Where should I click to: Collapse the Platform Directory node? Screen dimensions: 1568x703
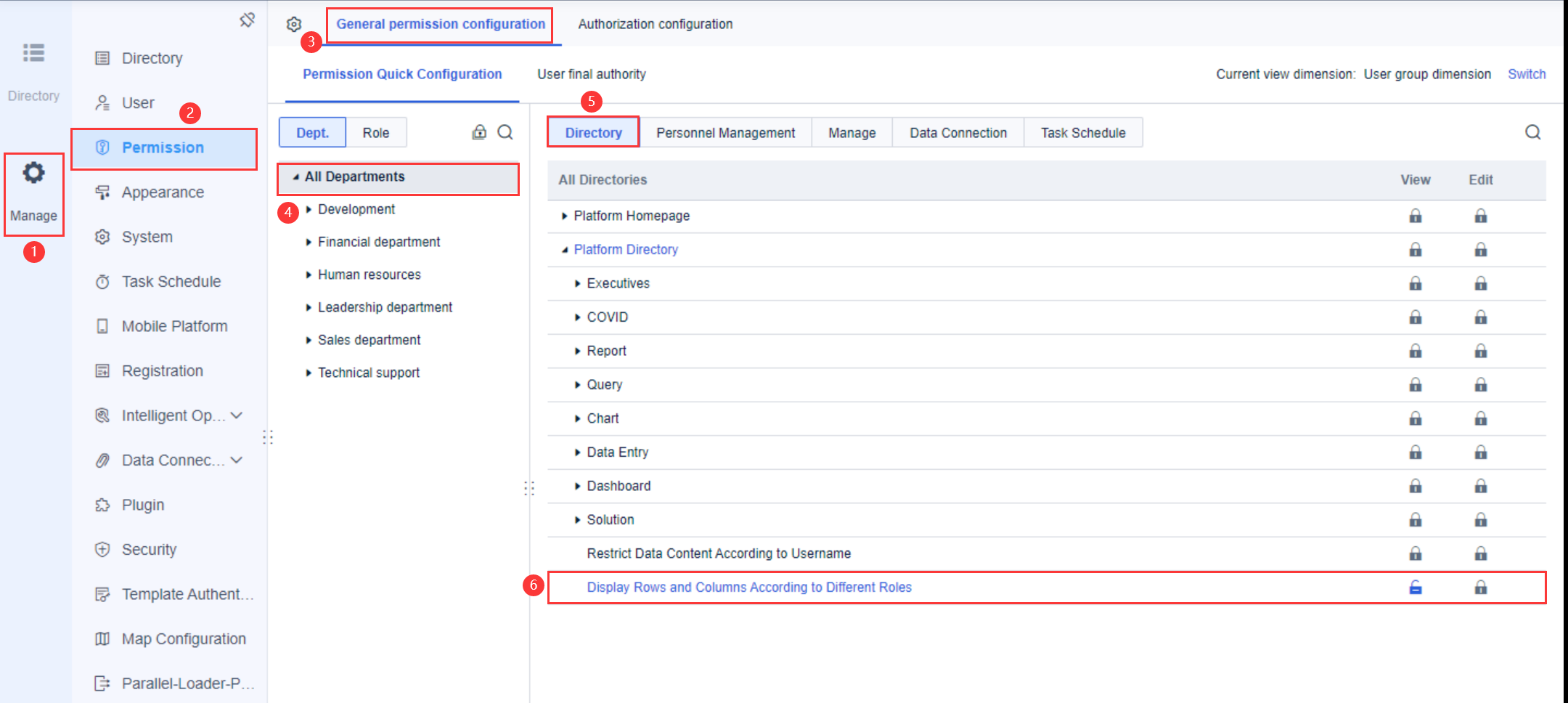564,250
